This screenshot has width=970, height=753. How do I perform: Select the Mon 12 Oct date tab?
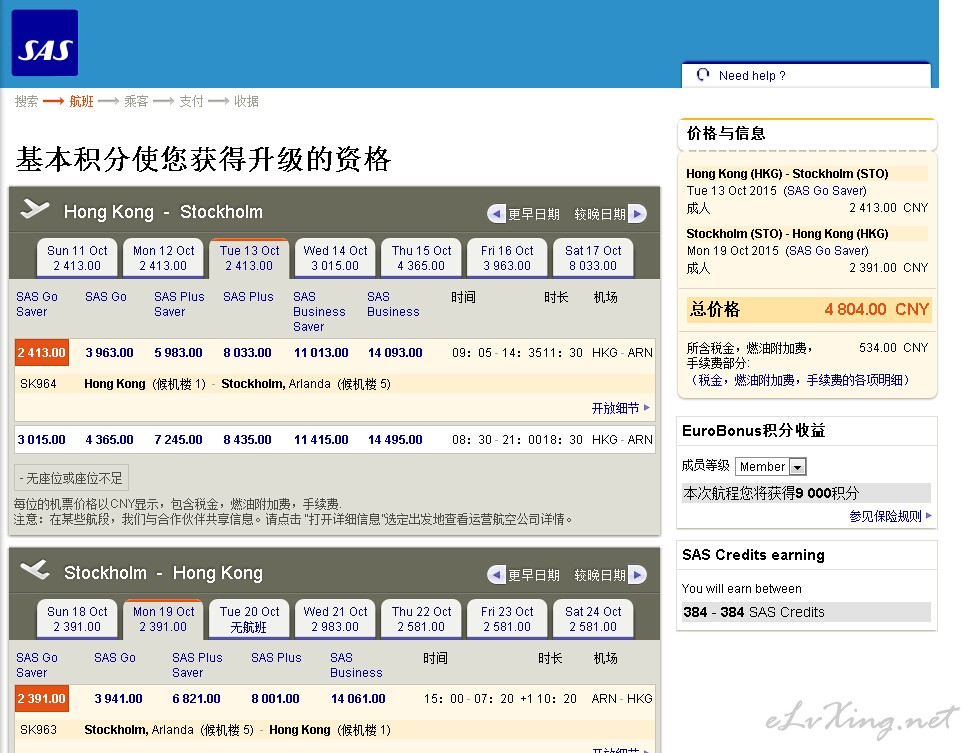click(x=163, y=258)
